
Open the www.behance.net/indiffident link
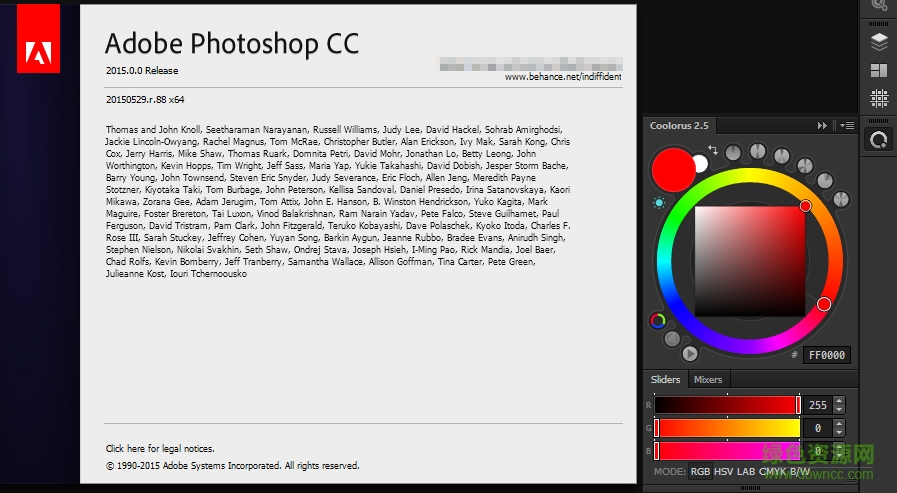(x=562, y=76)
